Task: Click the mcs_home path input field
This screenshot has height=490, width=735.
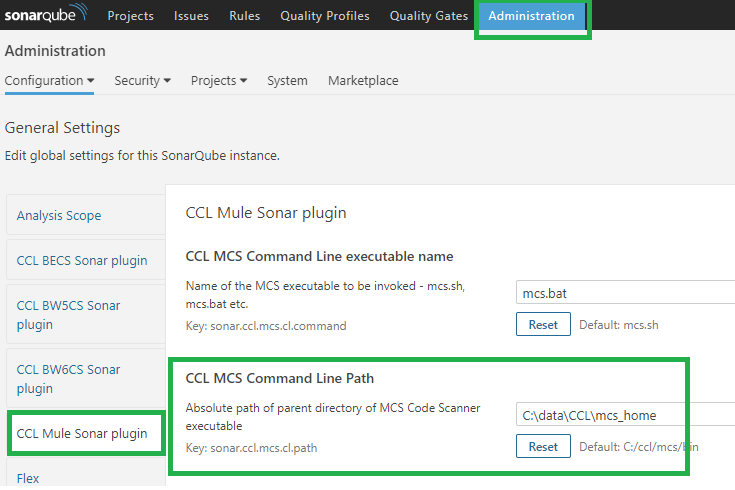Action: pyautogui.click(x=625, y=415)
